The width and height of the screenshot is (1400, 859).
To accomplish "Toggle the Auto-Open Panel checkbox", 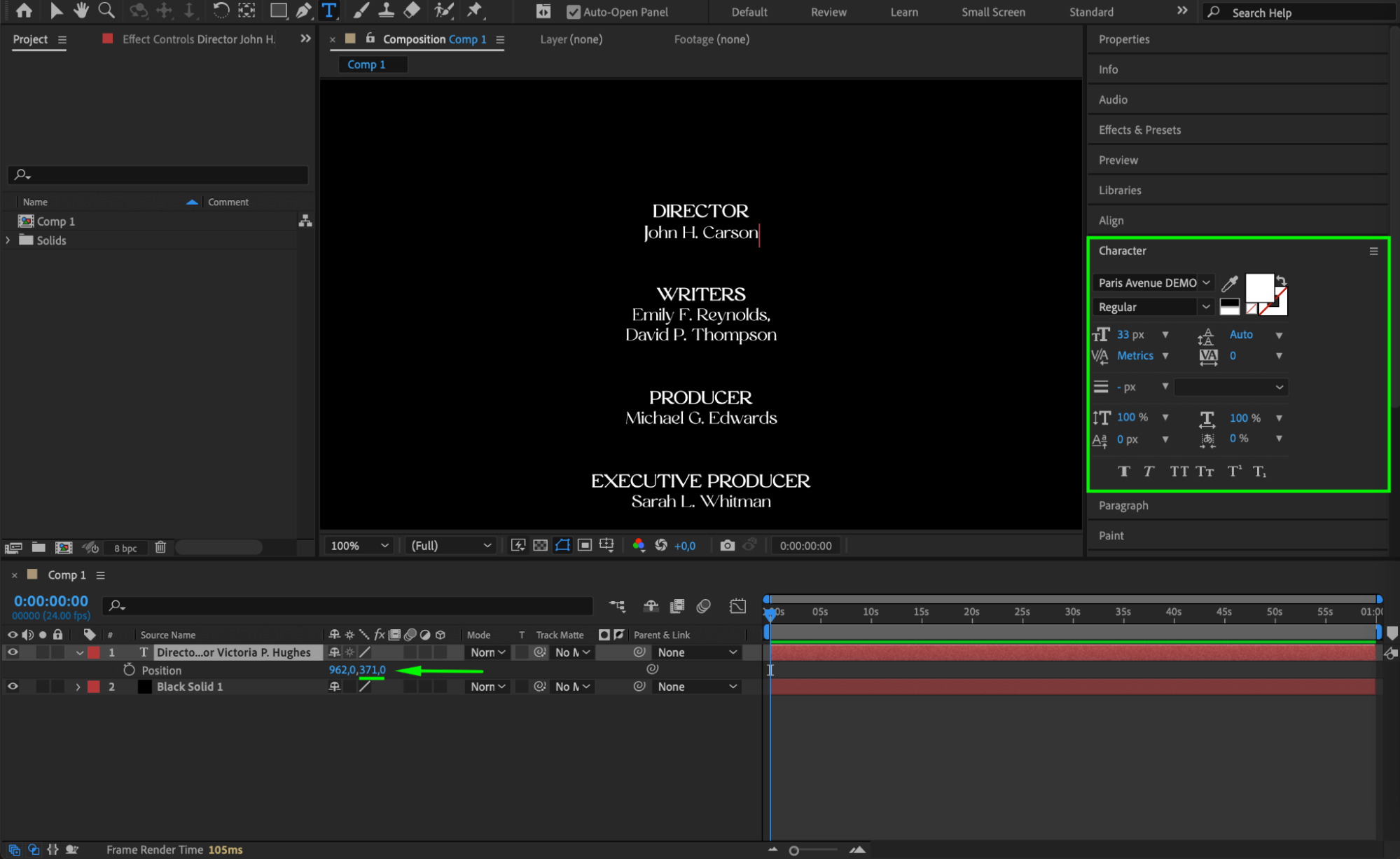I will coord(573,12).
